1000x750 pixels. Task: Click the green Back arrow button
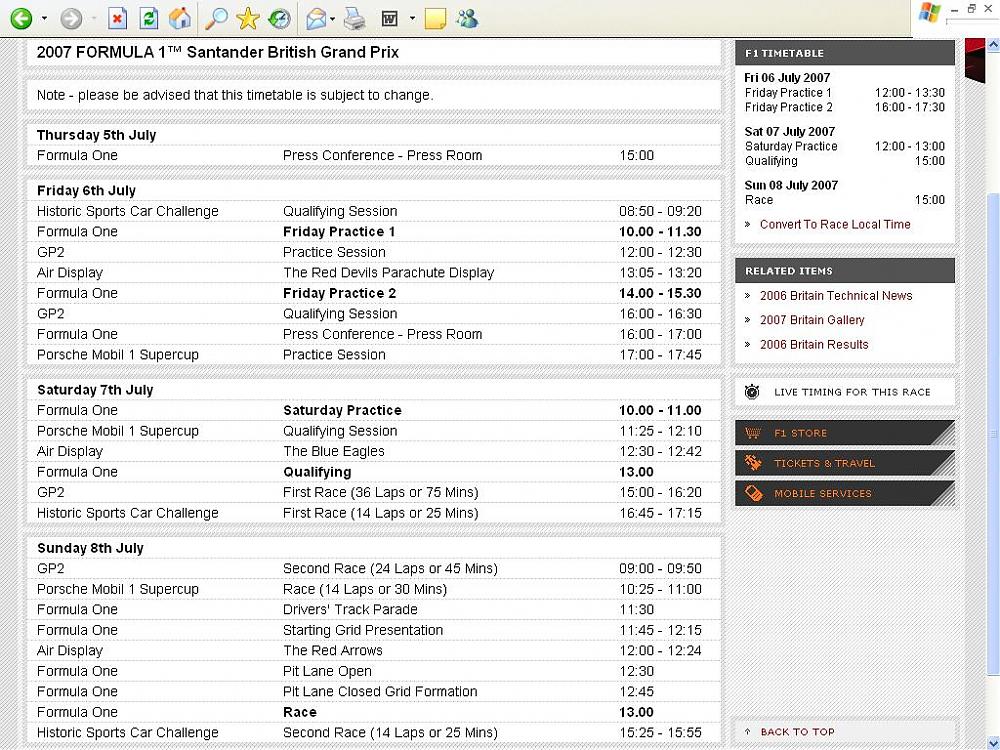pyautogui.click(x=20, y=18)
